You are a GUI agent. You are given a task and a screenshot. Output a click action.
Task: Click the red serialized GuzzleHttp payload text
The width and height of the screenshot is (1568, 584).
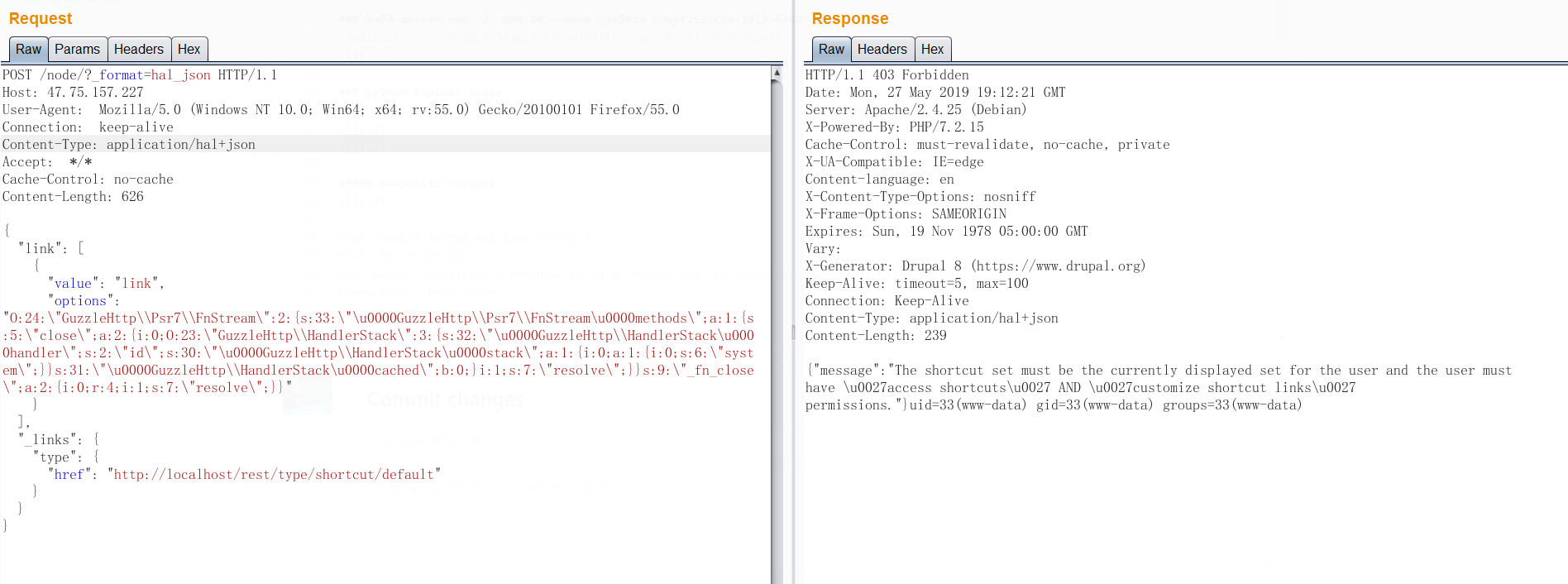pos(378,352)
